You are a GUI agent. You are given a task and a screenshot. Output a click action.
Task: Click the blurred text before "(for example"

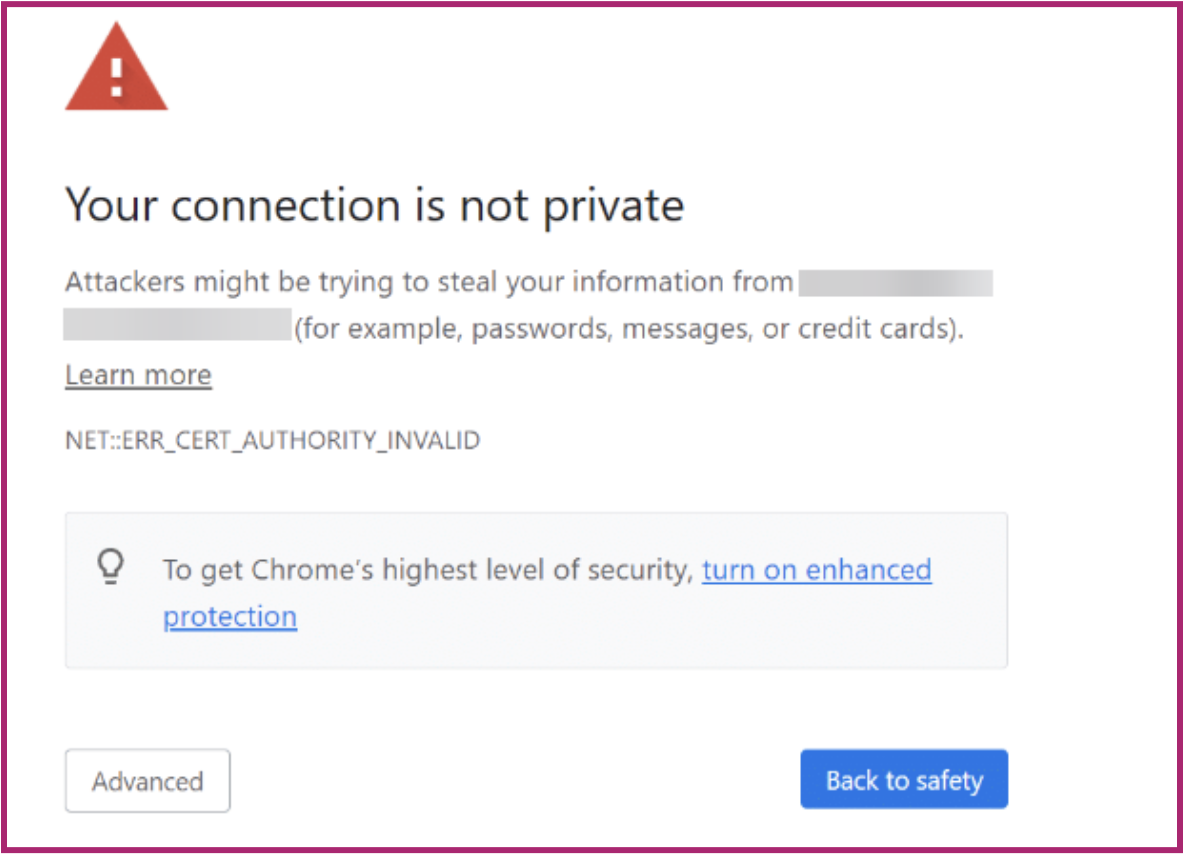point(177,327)
